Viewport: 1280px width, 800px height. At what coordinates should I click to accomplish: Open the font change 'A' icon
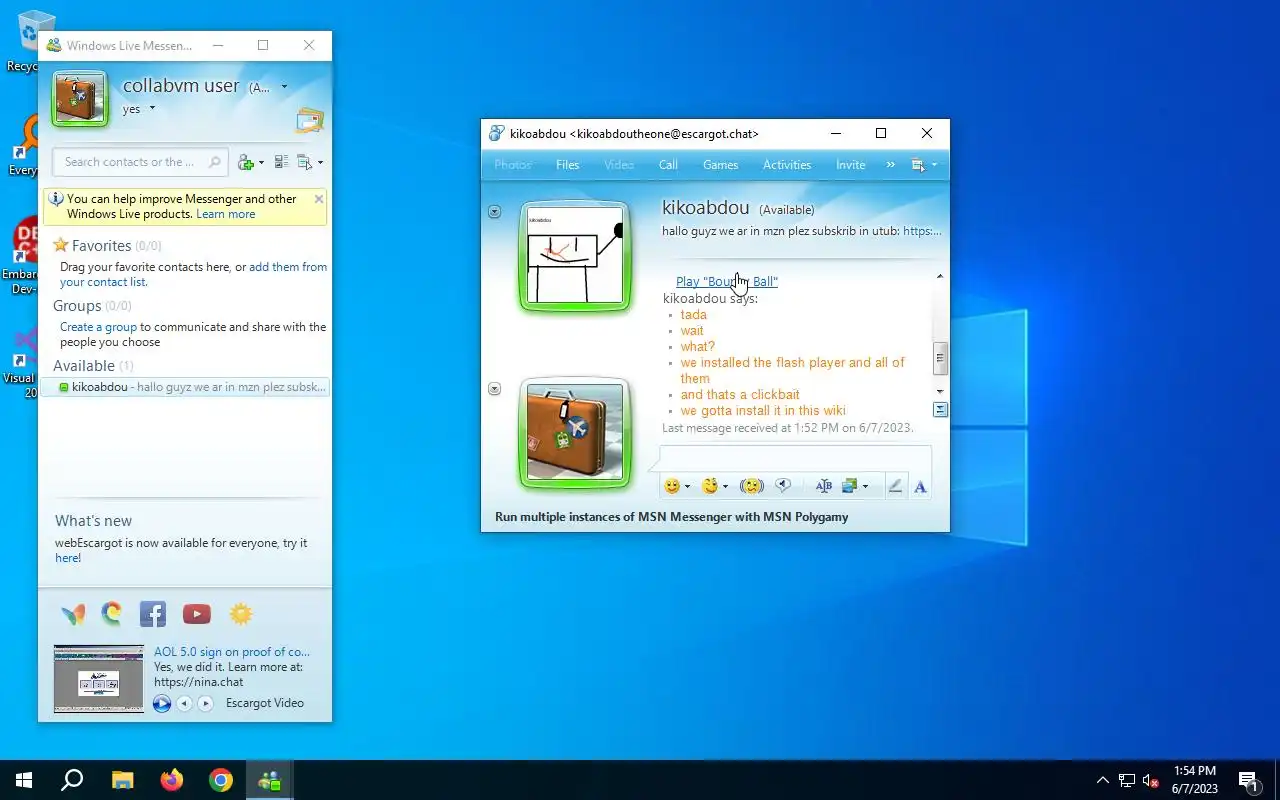920,486
